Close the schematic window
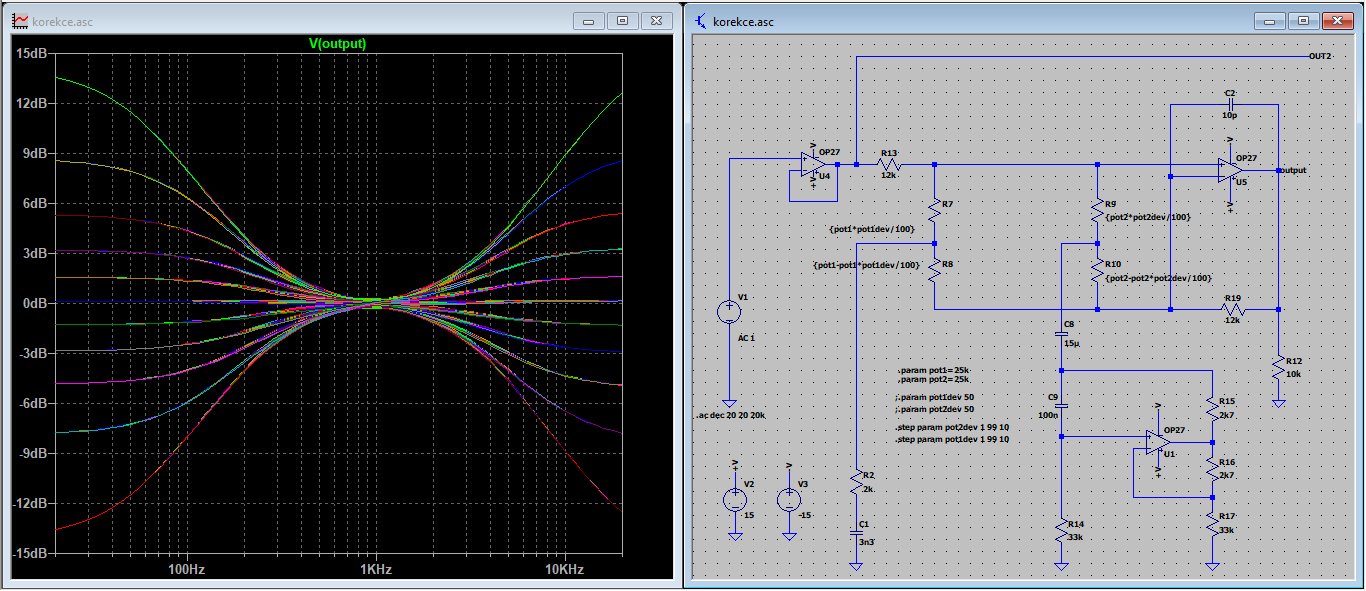The image size is (1366, 591). [x=1337, y=20]
